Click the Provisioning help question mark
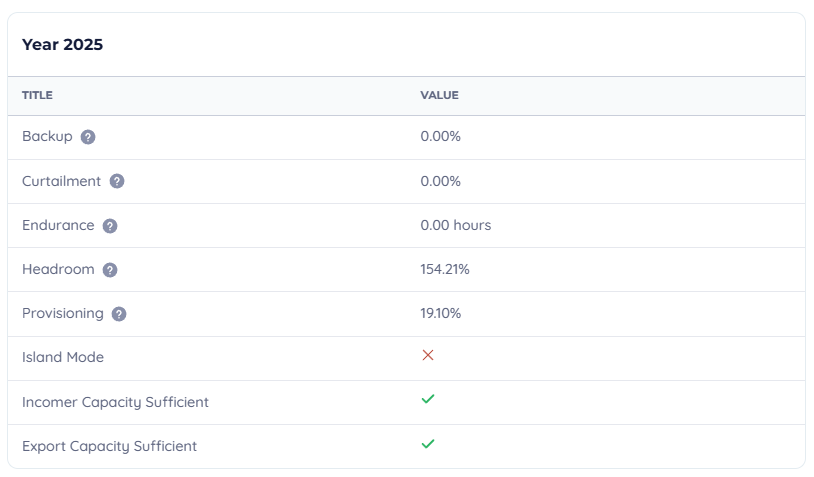The image size is (814, 477). (119, 314)
